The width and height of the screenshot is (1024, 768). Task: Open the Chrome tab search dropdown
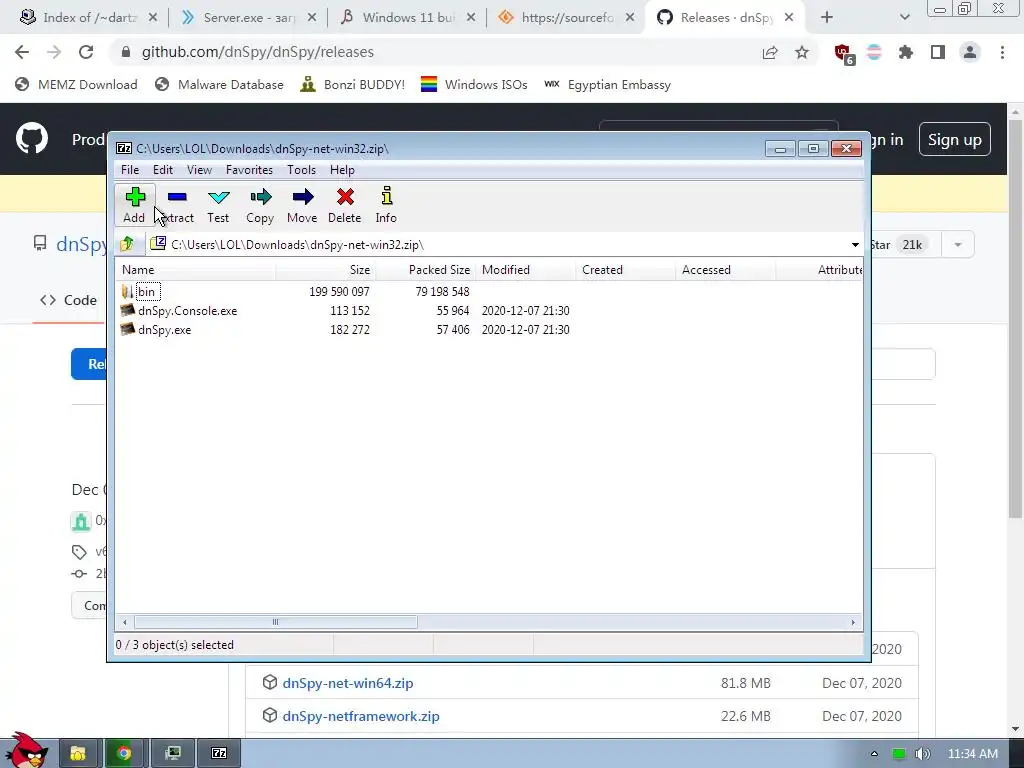904,18
